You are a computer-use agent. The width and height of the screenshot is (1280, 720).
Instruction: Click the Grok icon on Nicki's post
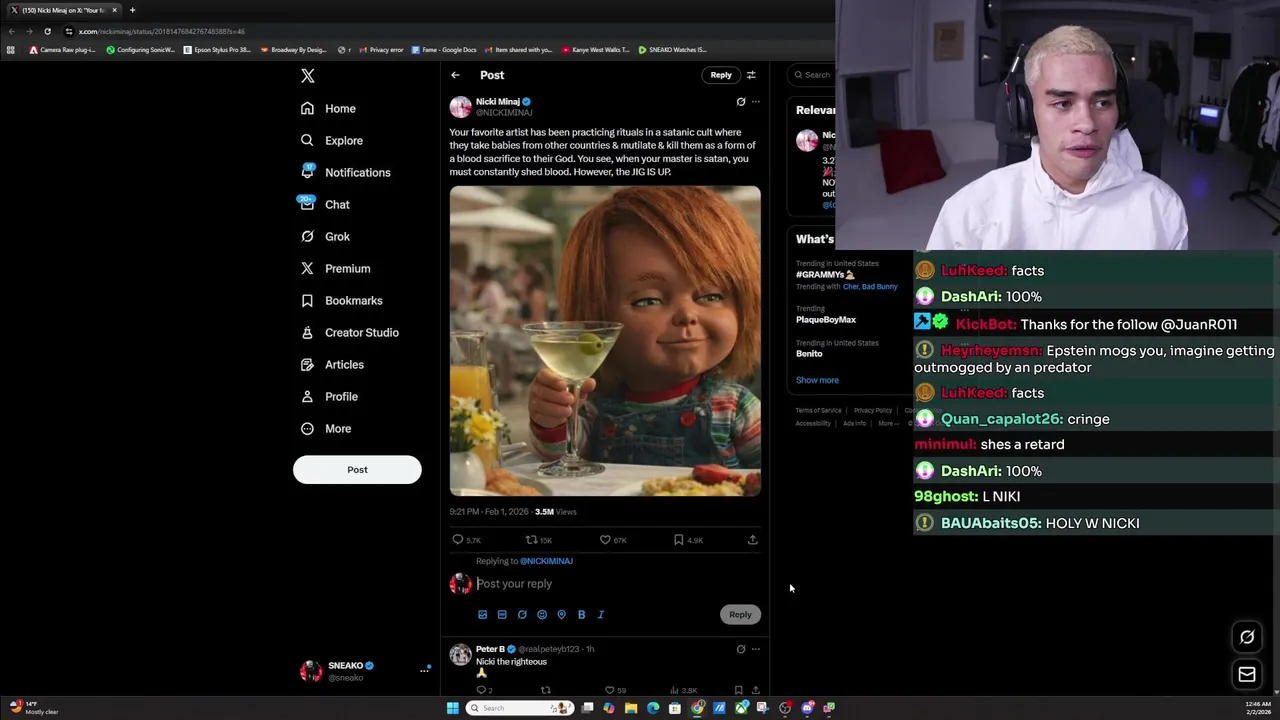[x=741, y=102]
